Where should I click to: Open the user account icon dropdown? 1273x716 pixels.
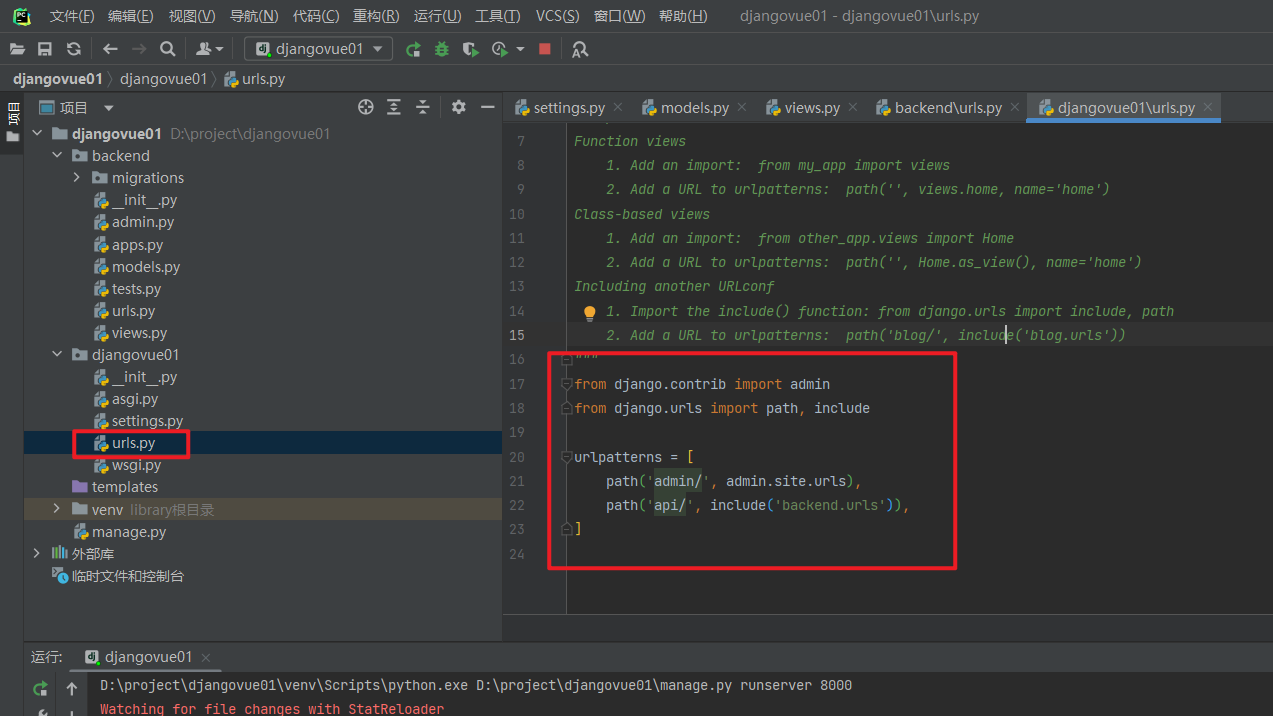click(x=209, y=49)
